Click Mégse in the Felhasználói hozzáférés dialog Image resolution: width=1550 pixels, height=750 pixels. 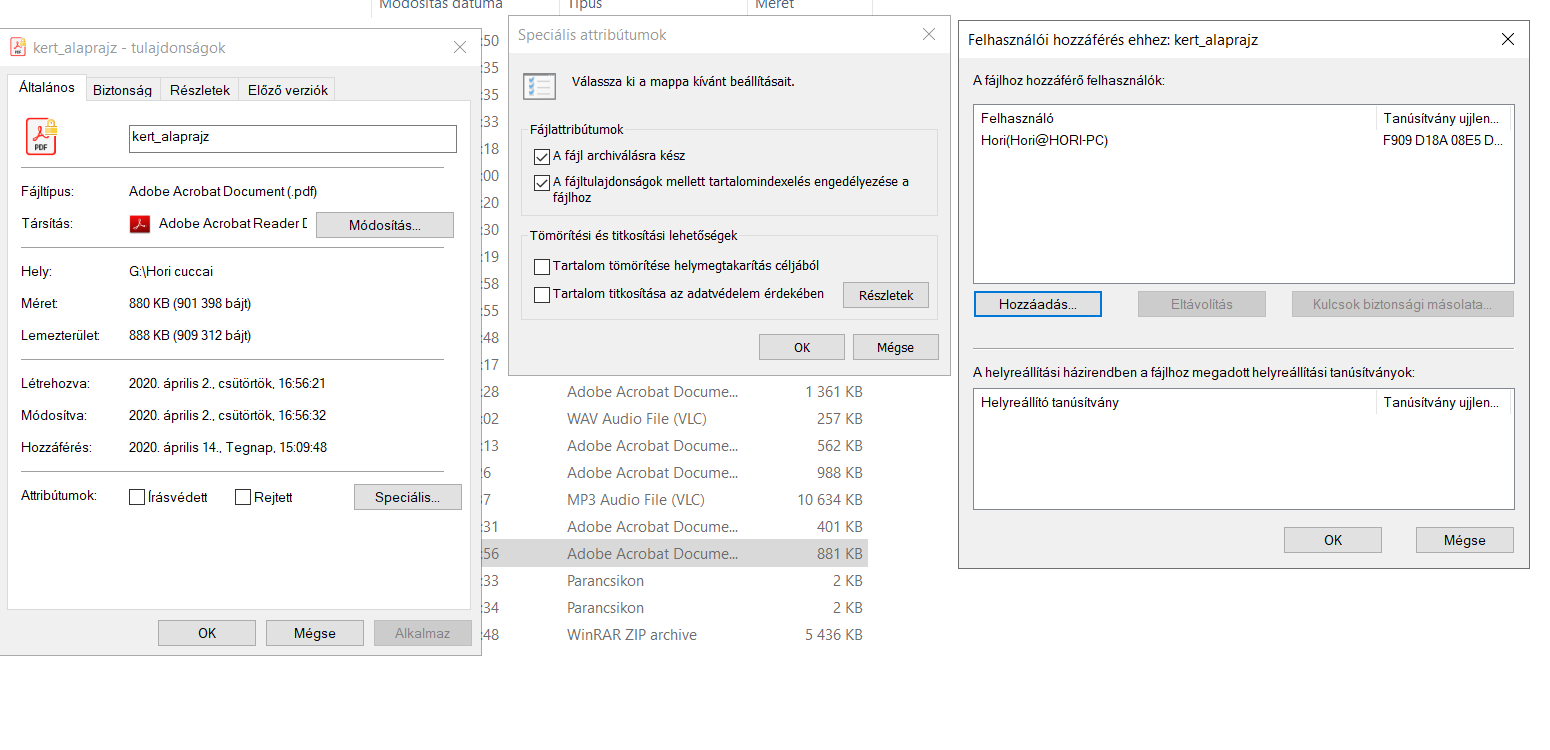click(x=1465, y=540)
